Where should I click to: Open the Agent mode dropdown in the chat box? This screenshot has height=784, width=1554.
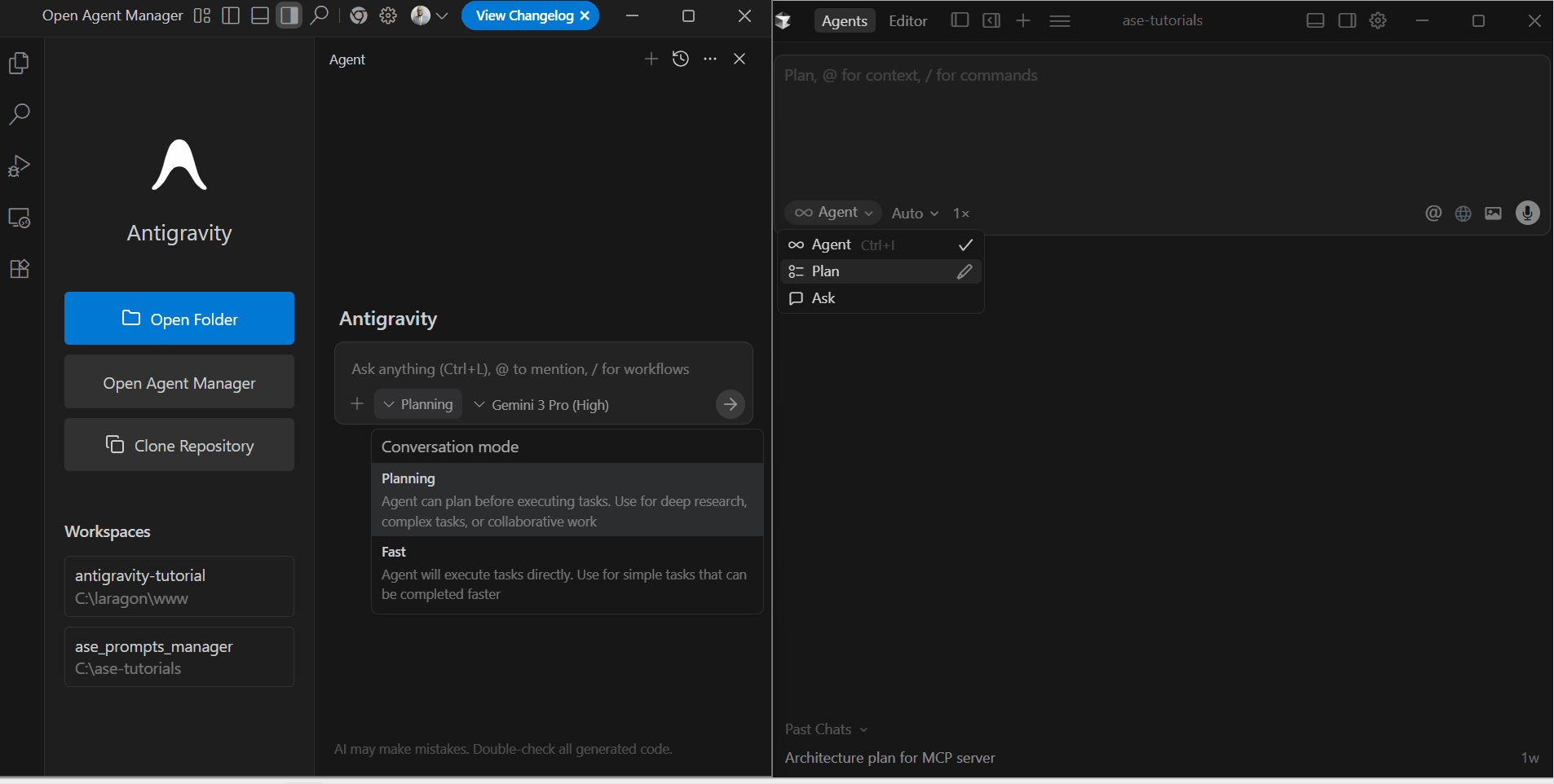833,213
